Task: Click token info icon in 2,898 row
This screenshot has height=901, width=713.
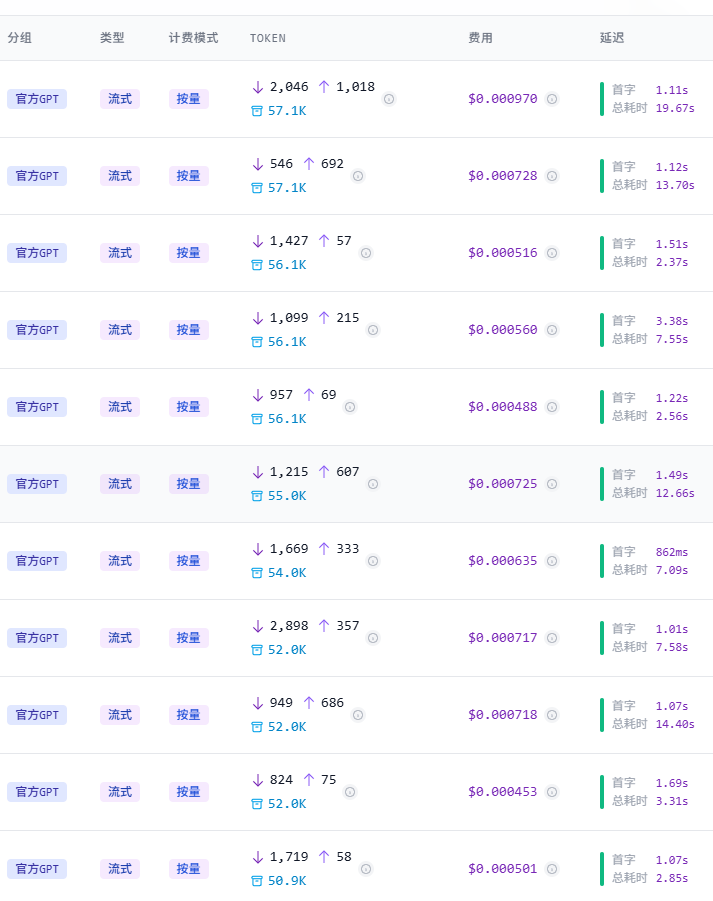Action: (373, 638)
